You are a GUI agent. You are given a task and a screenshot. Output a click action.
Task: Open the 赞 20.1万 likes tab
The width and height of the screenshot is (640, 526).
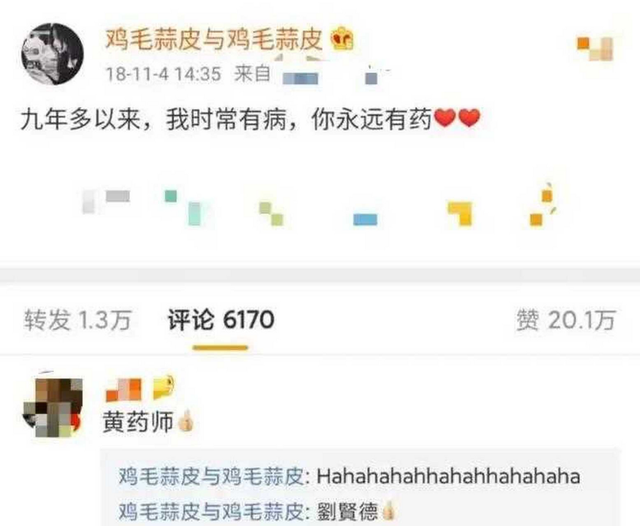[x=566, y=320]
